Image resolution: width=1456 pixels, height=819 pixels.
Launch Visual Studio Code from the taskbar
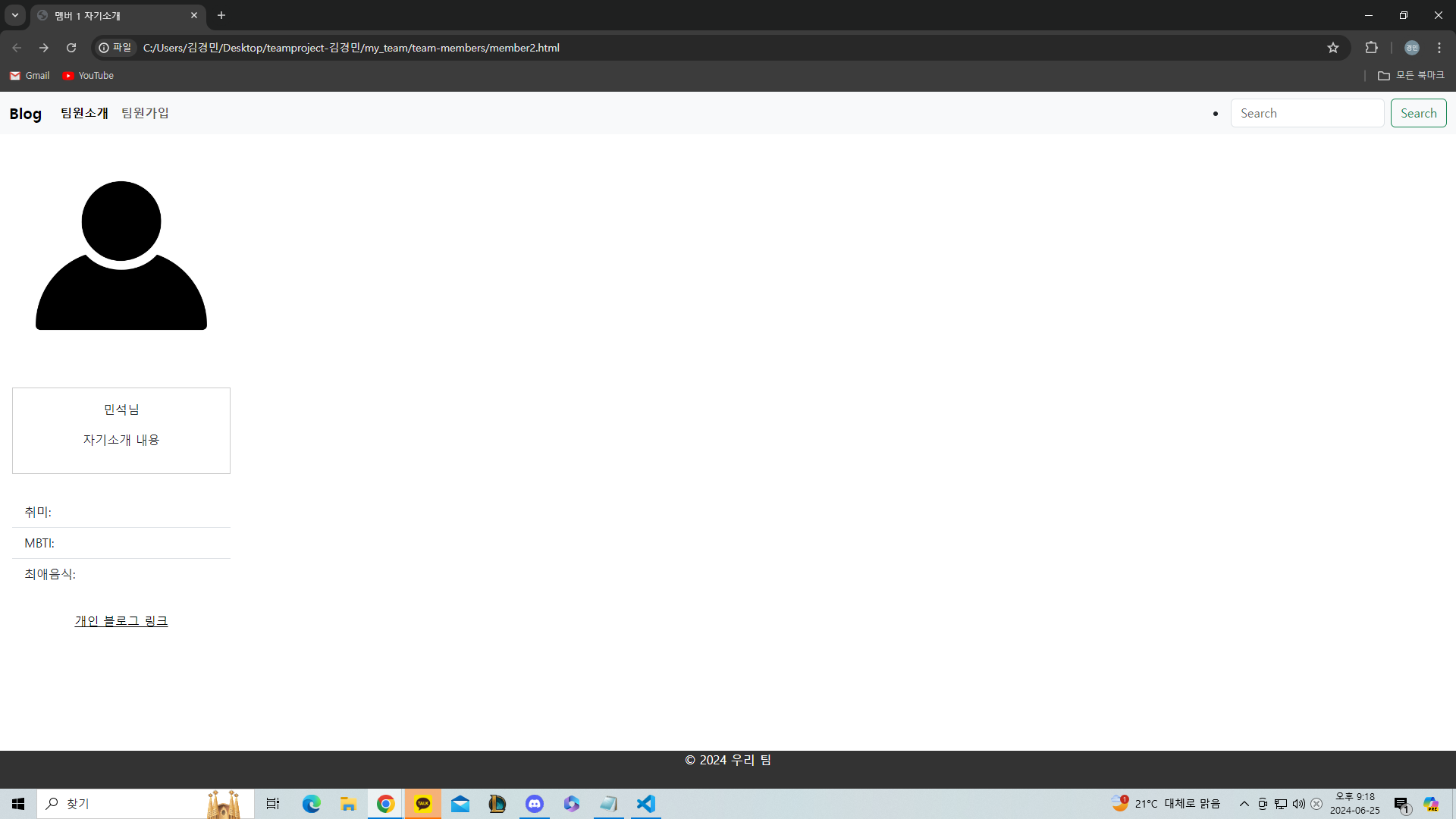645,804
